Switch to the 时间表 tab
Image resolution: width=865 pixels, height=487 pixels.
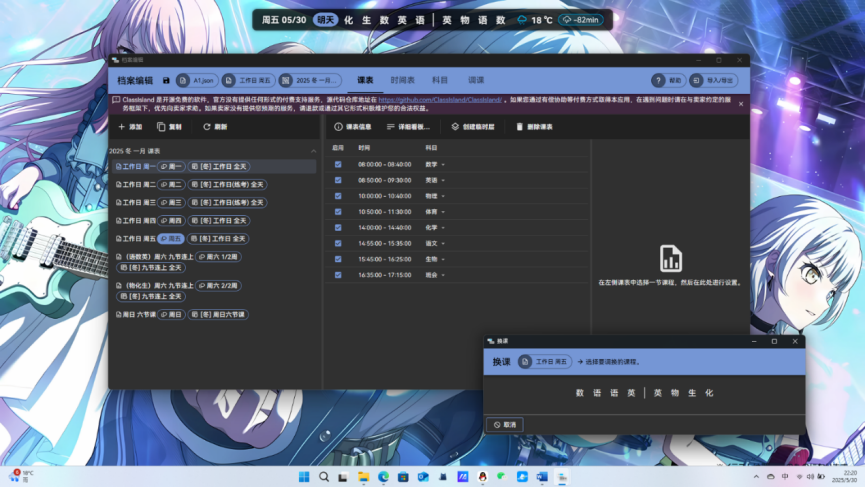pos(402,81)
